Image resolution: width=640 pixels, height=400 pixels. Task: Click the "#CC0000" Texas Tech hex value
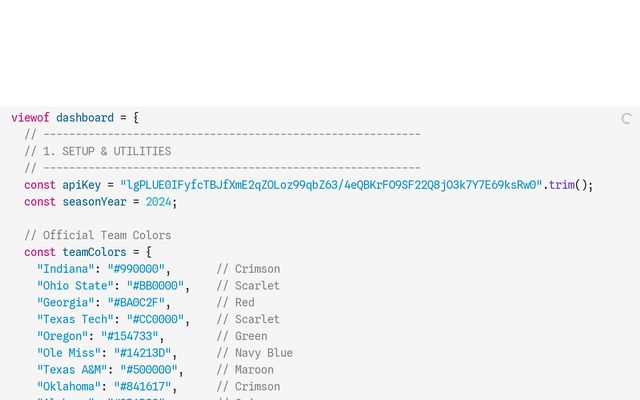[155, 320]
